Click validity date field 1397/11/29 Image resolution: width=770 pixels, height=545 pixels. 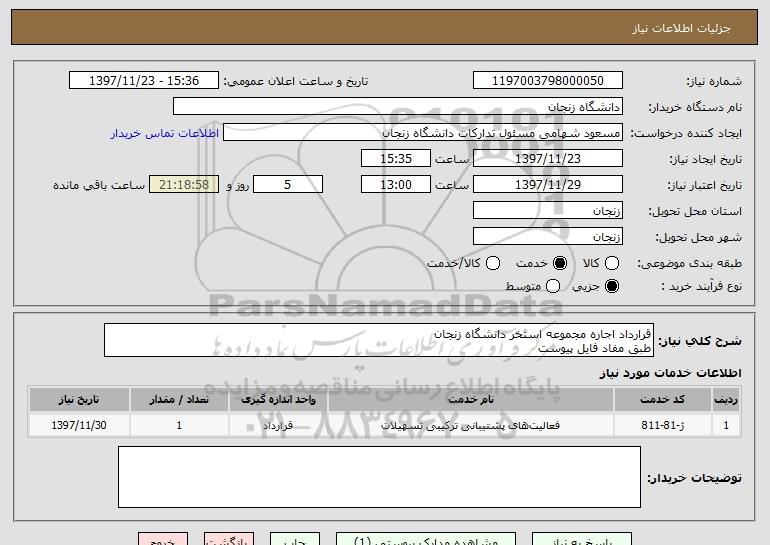[x=548, y=185]
